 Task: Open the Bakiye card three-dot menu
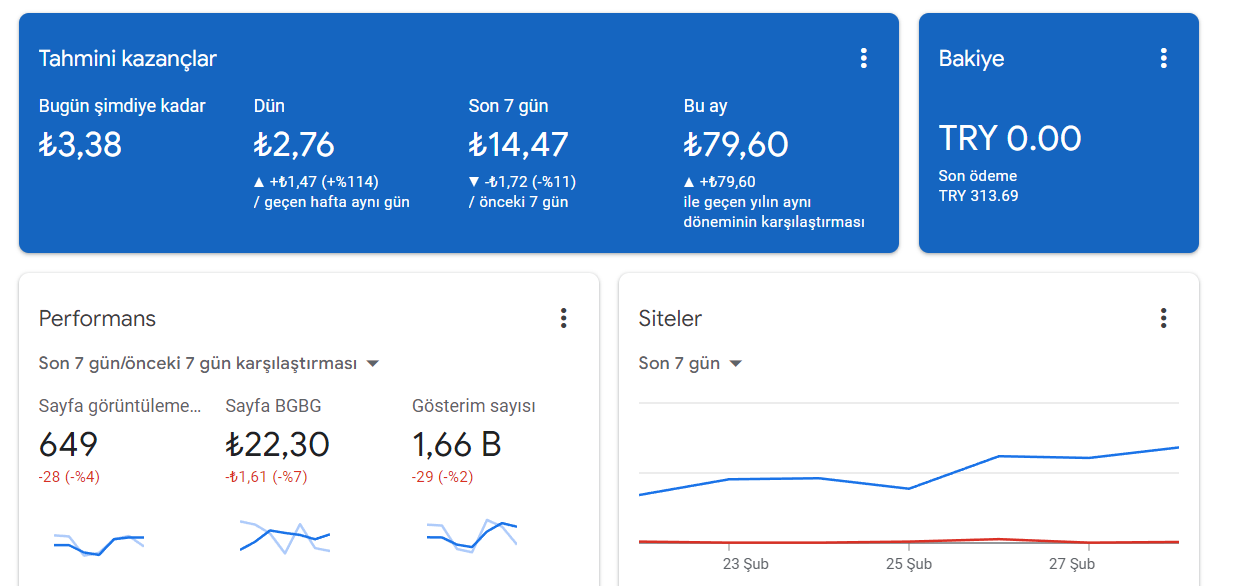[1163, 58]
